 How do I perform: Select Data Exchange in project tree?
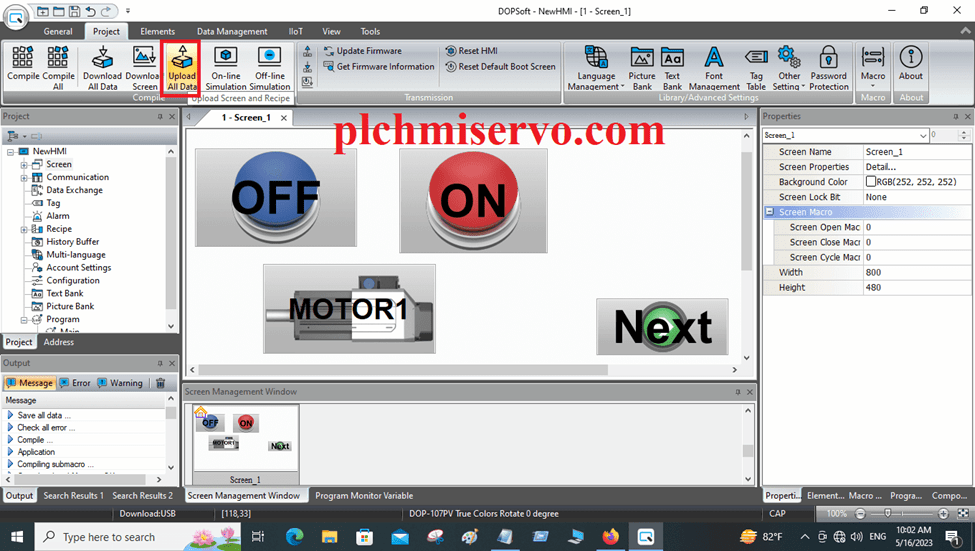(x=74, y=190)
